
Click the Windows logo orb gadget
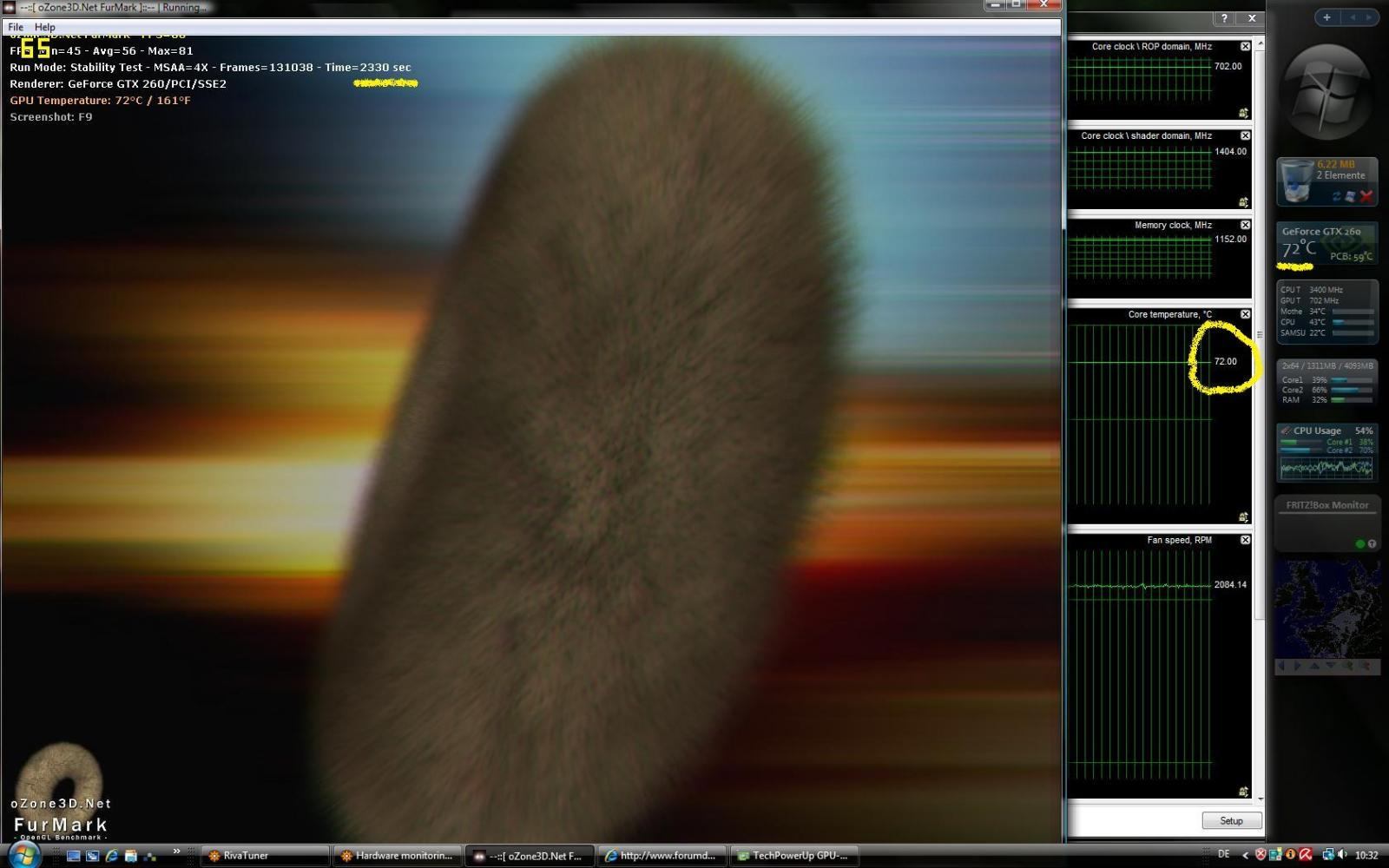click(1326, 92)
